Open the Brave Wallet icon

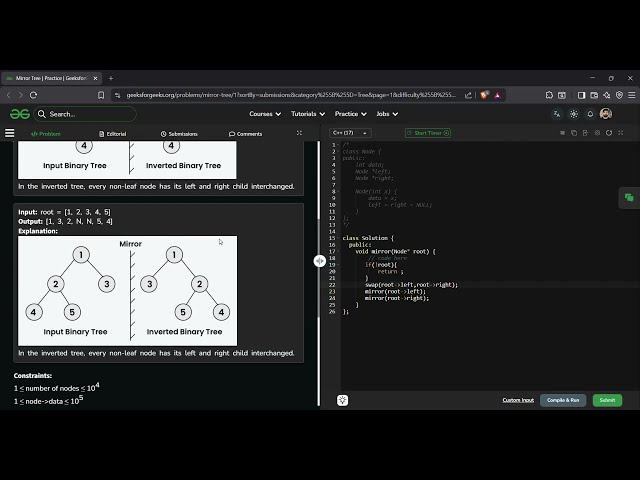tap(594, 95)
